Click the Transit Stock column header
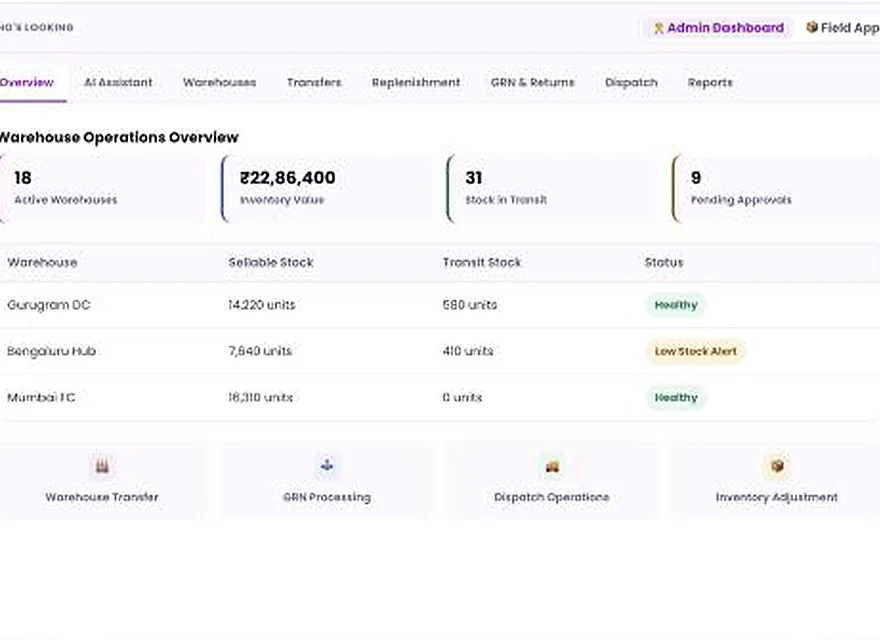 click(482, 262)
